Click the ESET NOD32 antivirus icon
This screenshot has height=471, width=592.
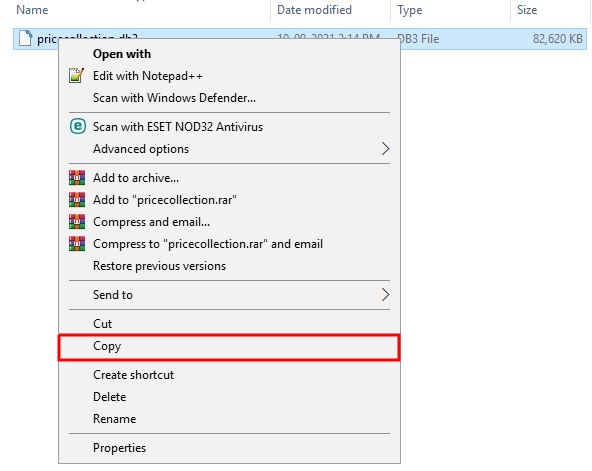tap(77, 126)
